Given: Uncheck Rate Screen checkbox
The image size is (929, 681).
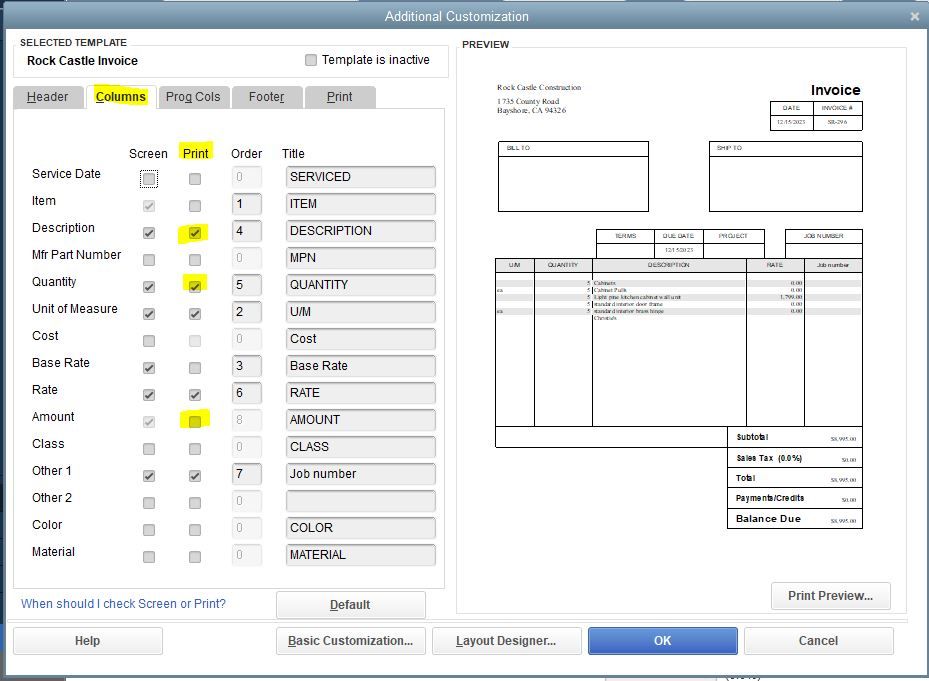Looking at the screenshot, I should (x=149, y=395).
